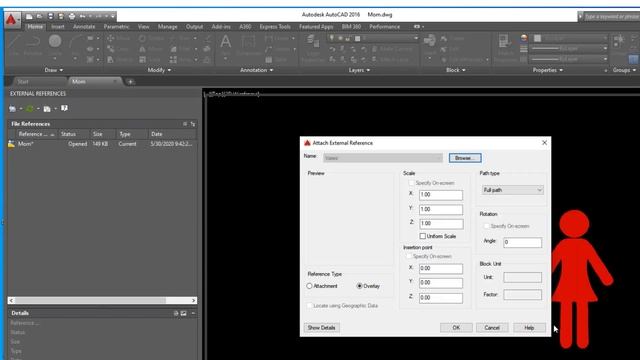Click the Save icon in quick access toolbar
640x360 pixels.
[x=51, y=16]
